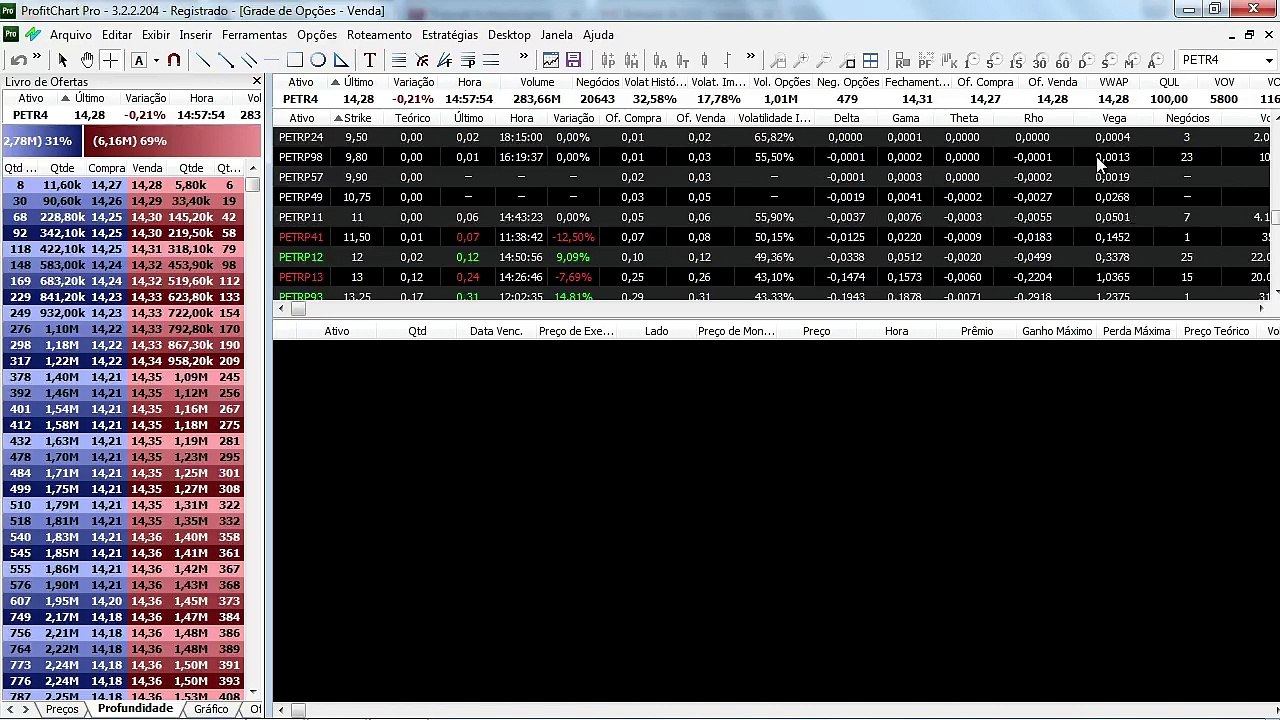Screen dimensions: 1280x720
Task: Set 30-minute timeframe clock icon
Action: point(1039,60)
